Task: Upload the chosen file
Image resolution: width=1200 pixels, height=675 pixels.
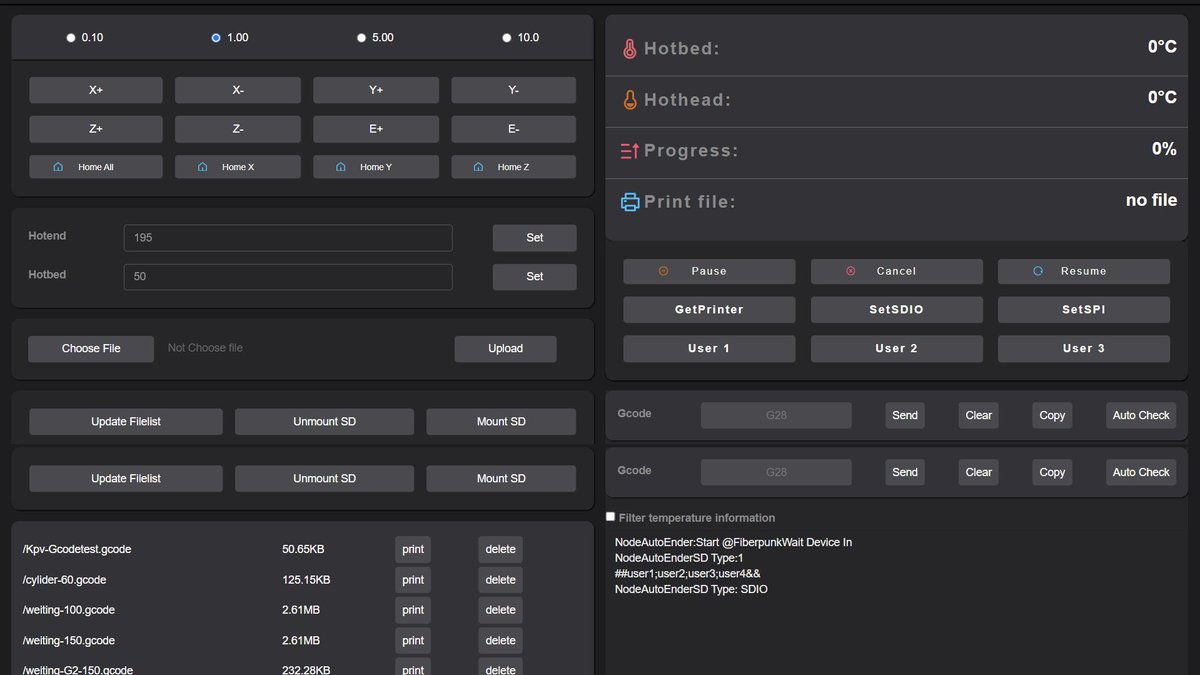Action: pos(506,349)
